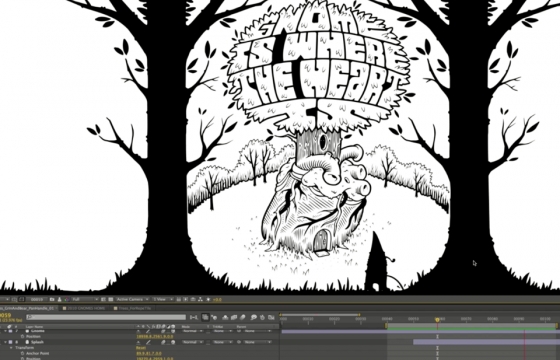Toggle the Splash layer 3D switch
Screen dimensions: 560x360
[173, 342]
